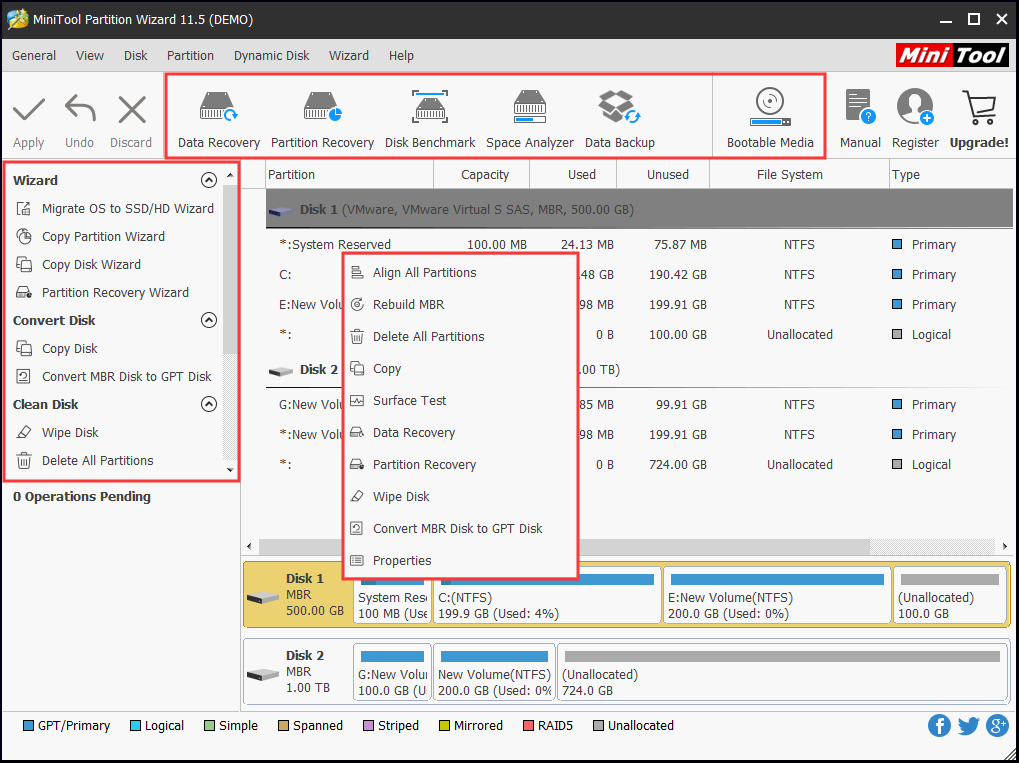Select sidebar Delete All Partitions
1019x763 pixels.
pyautogui.click(x=84, y=460)
